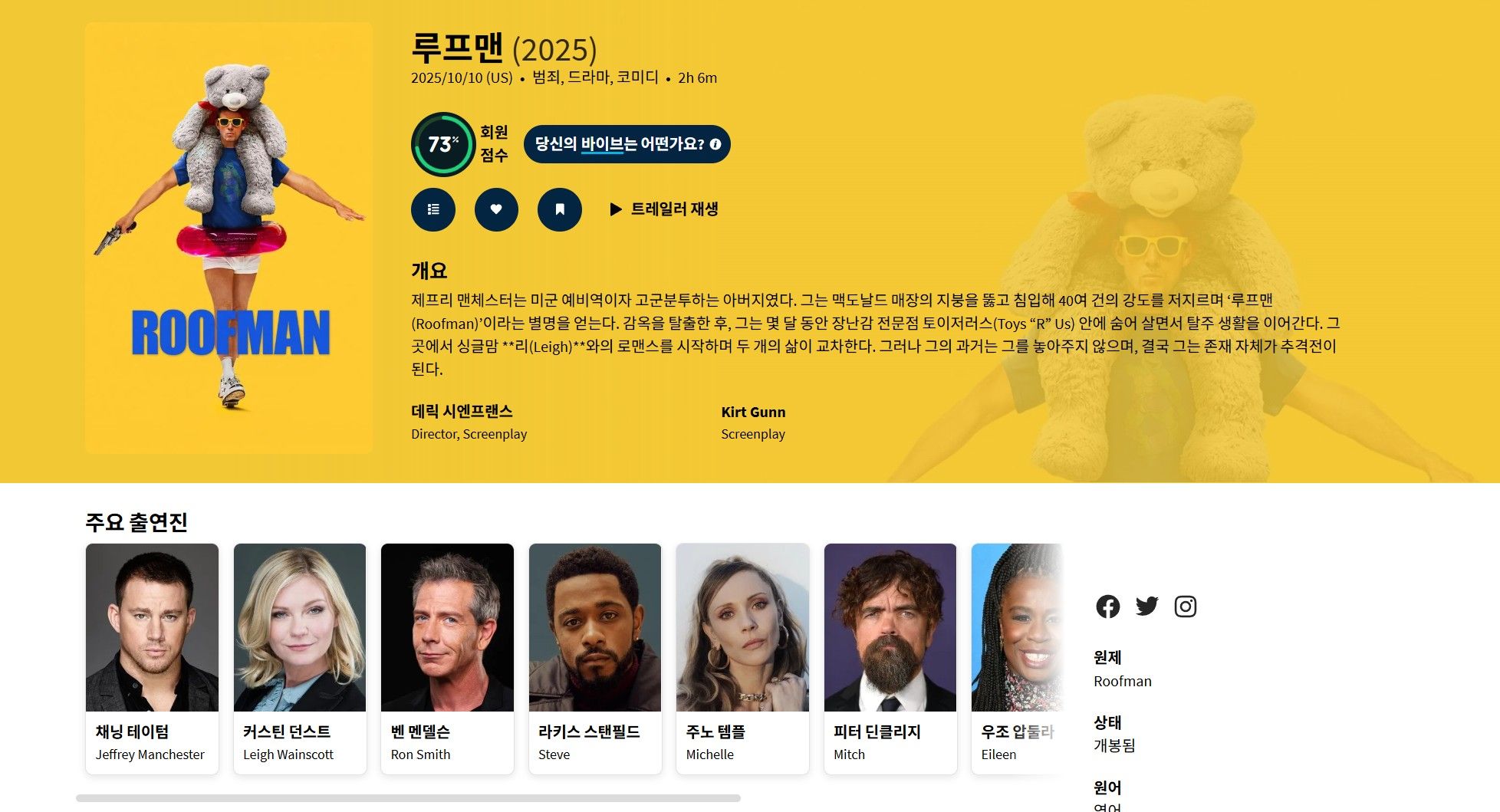
Task: Open 피터 딘클리지 cast card
Action: (890, 659)
